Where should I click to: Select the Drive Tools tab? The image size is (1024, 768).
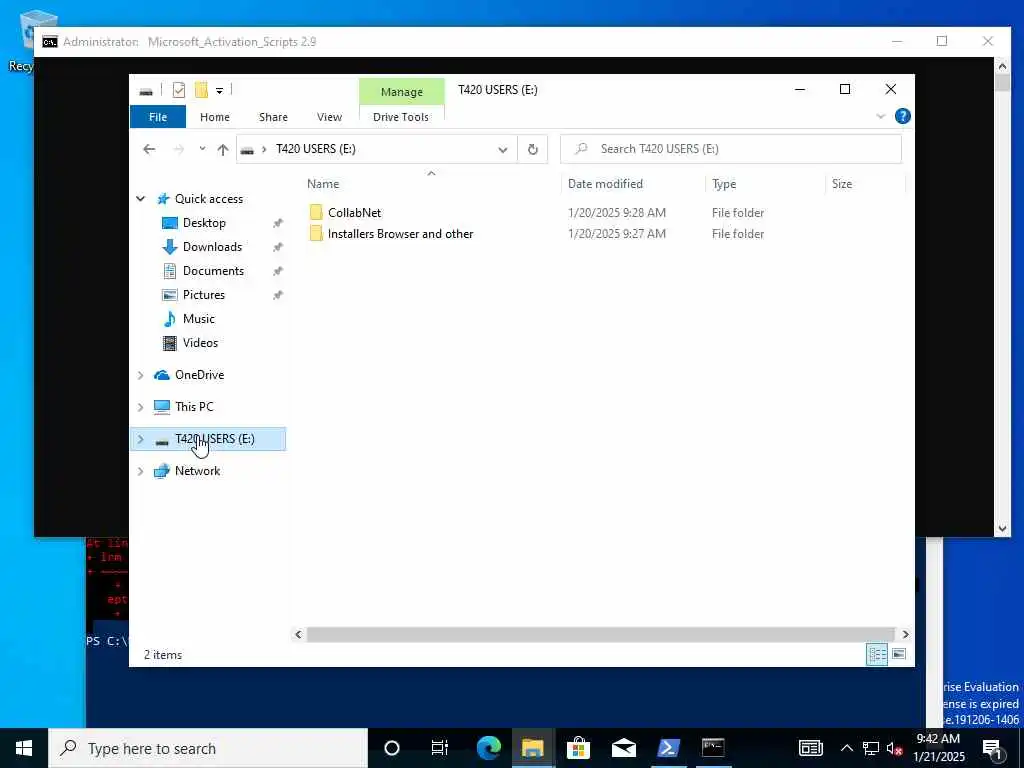click(401, 117)
